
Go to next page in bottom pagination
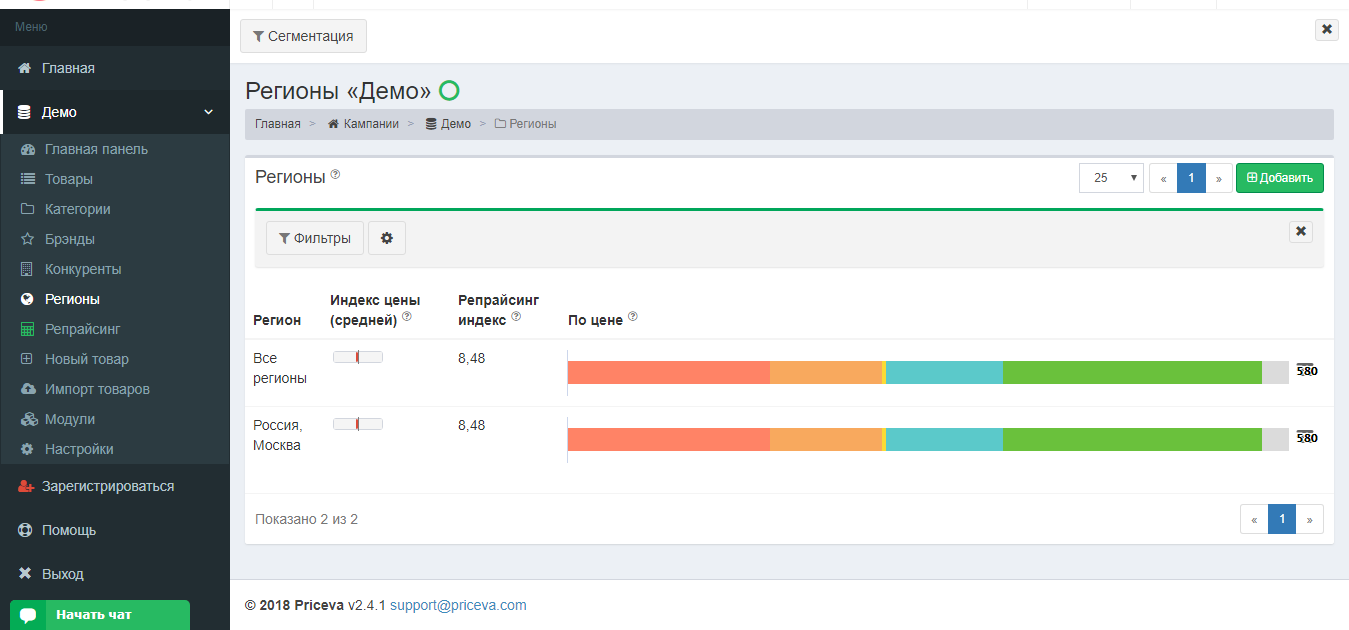click(1310, 519)
